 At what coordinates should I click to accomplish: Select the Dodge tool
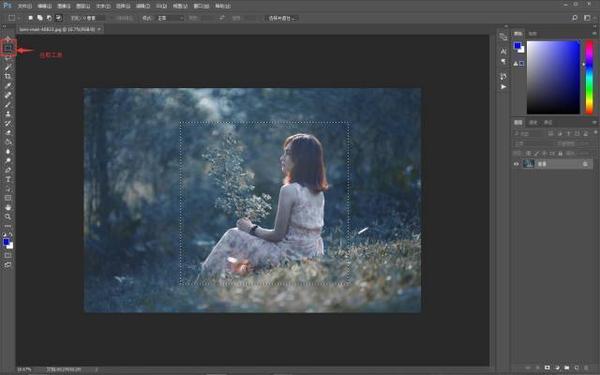[x=8, y=161]
